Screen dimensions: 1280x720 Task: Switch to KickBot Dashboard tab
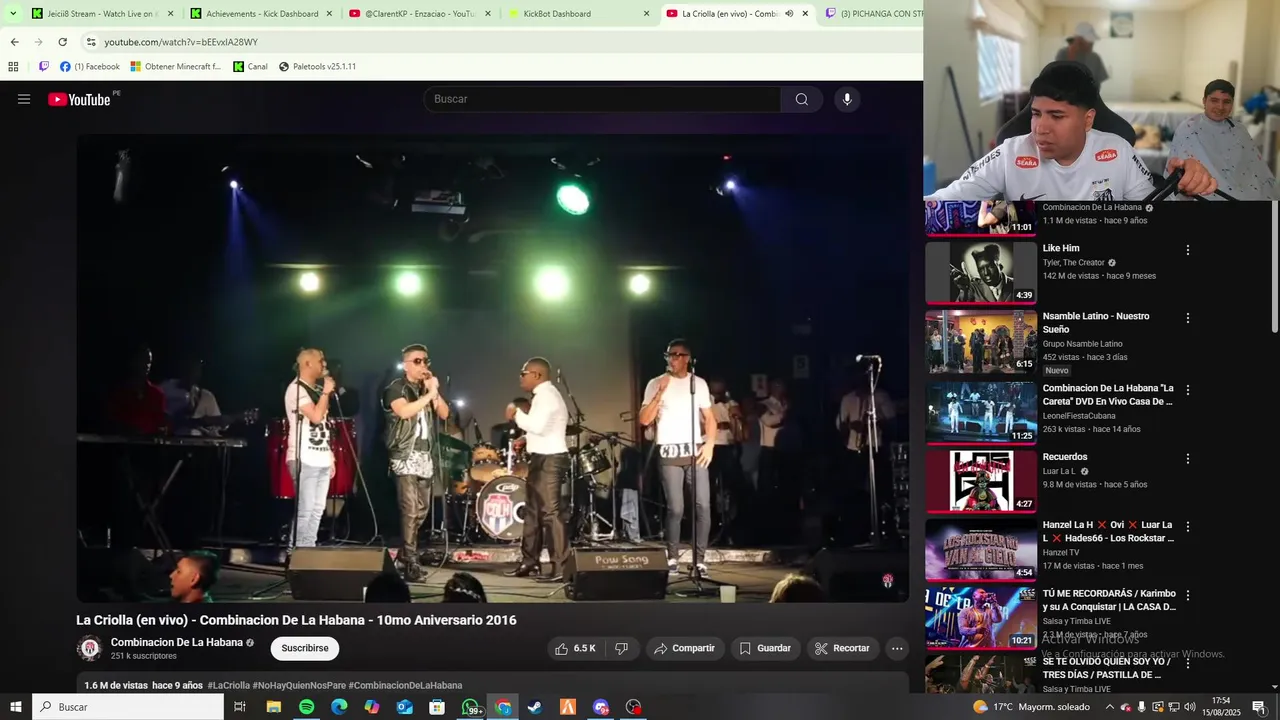point(578,14)
